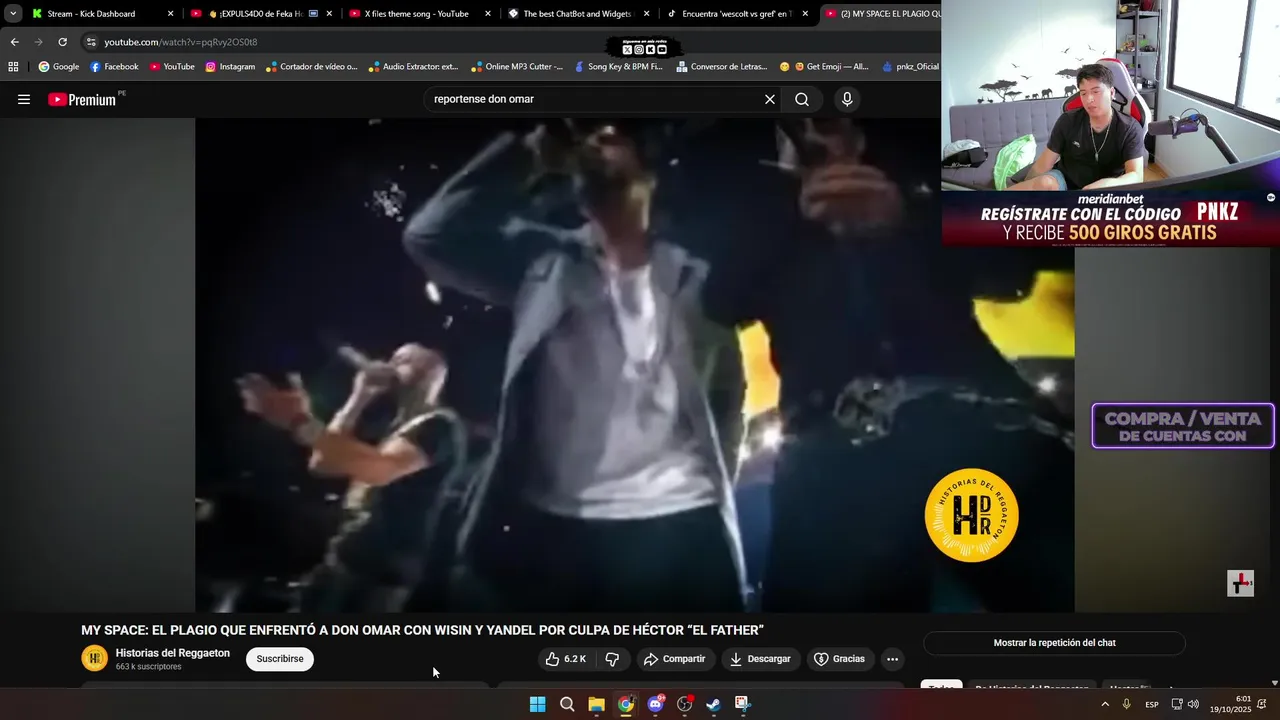Start voice search with microphone icon
The image size is (1280, 720).
[847, 99]
